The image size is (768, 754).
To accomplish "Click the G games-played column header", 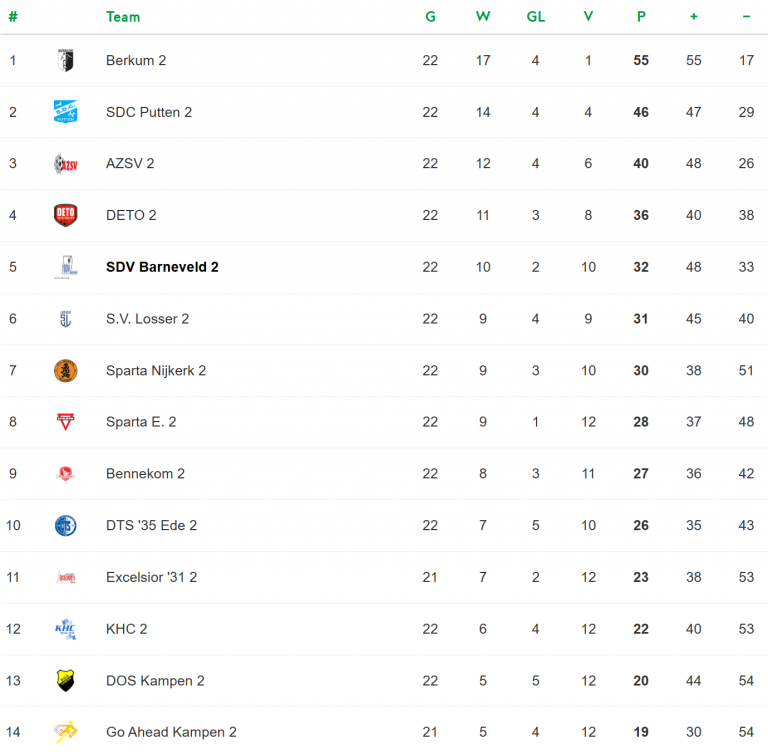I will tap(430, 17).
